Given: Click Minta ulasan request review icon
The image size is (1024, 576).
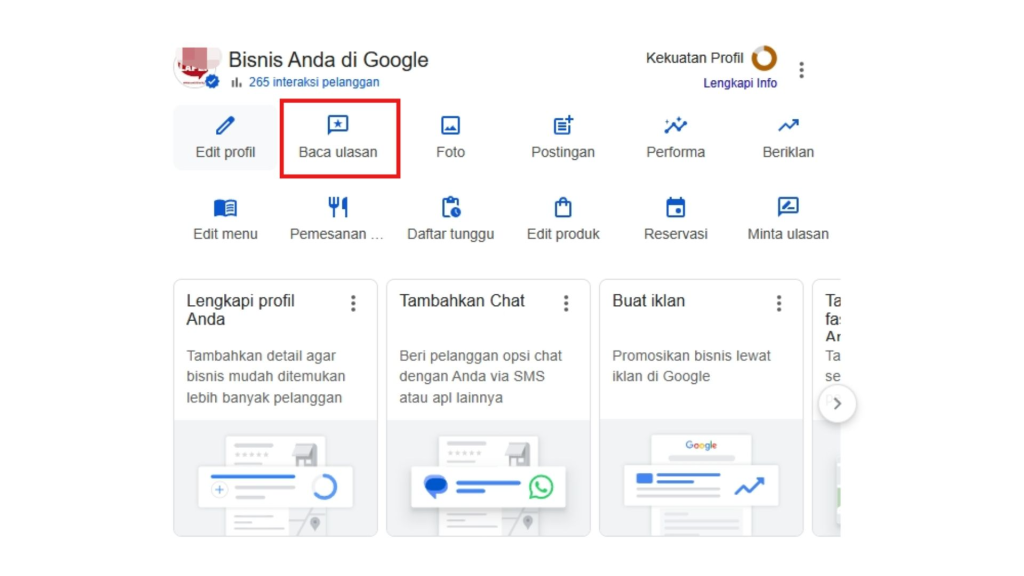Looking at the screenshot, I should [788, 208].
